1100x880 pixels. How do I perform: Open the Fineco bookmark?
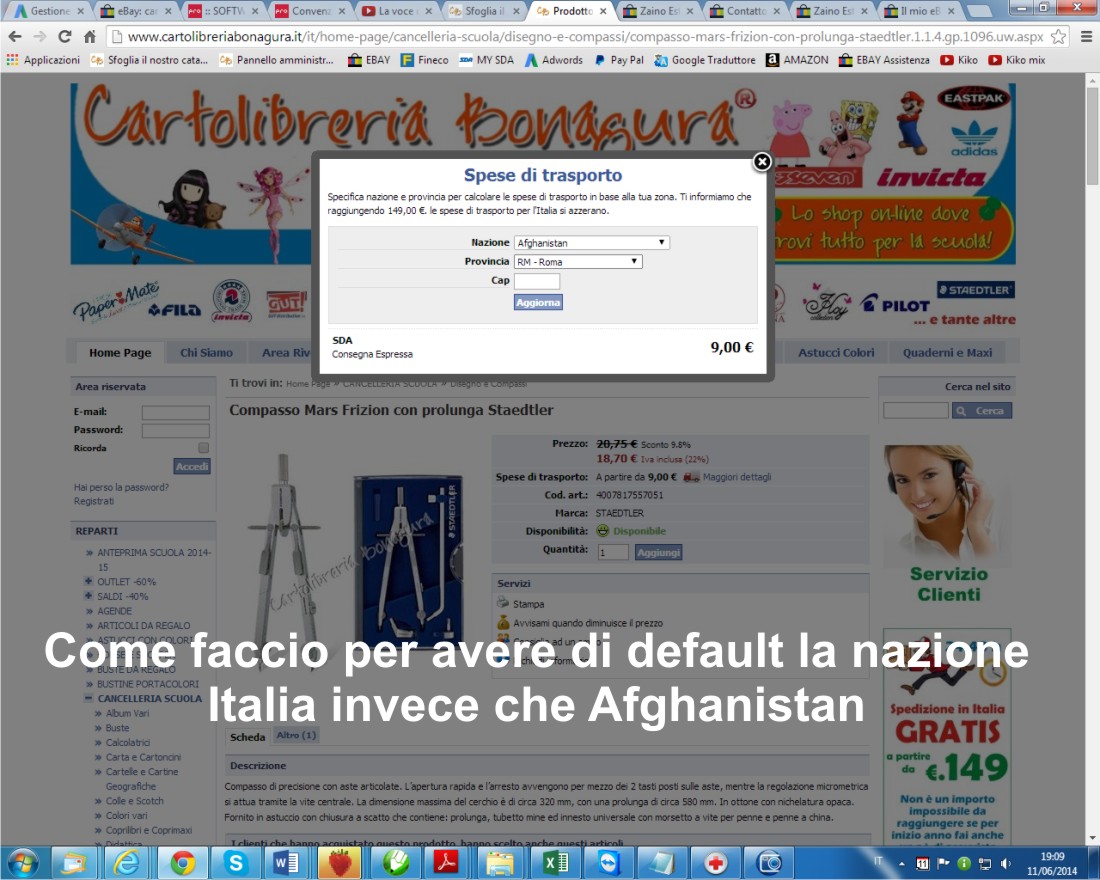pos(425,60)
